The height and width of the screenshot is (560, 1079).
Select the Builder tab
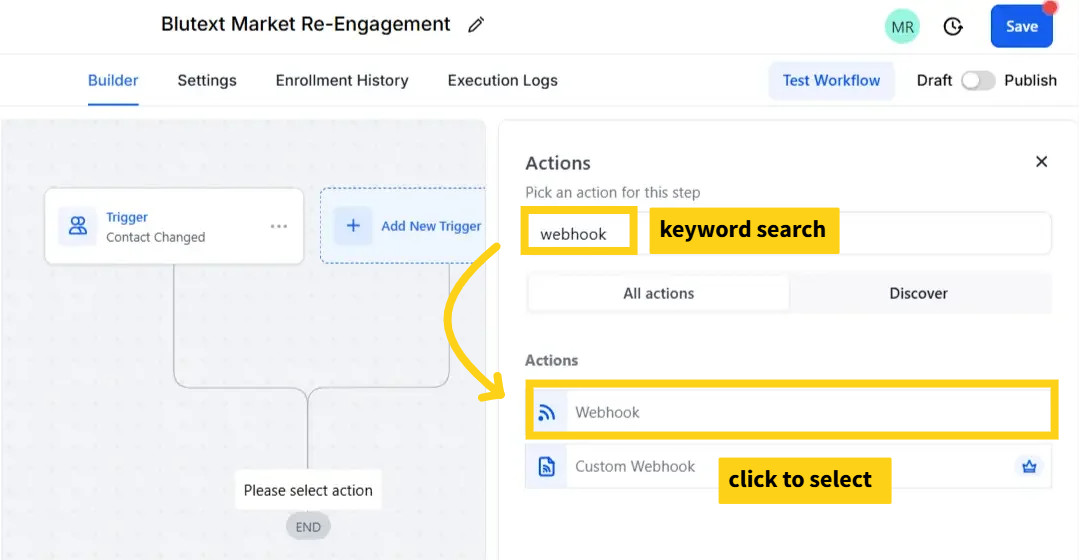pos(113,80)
